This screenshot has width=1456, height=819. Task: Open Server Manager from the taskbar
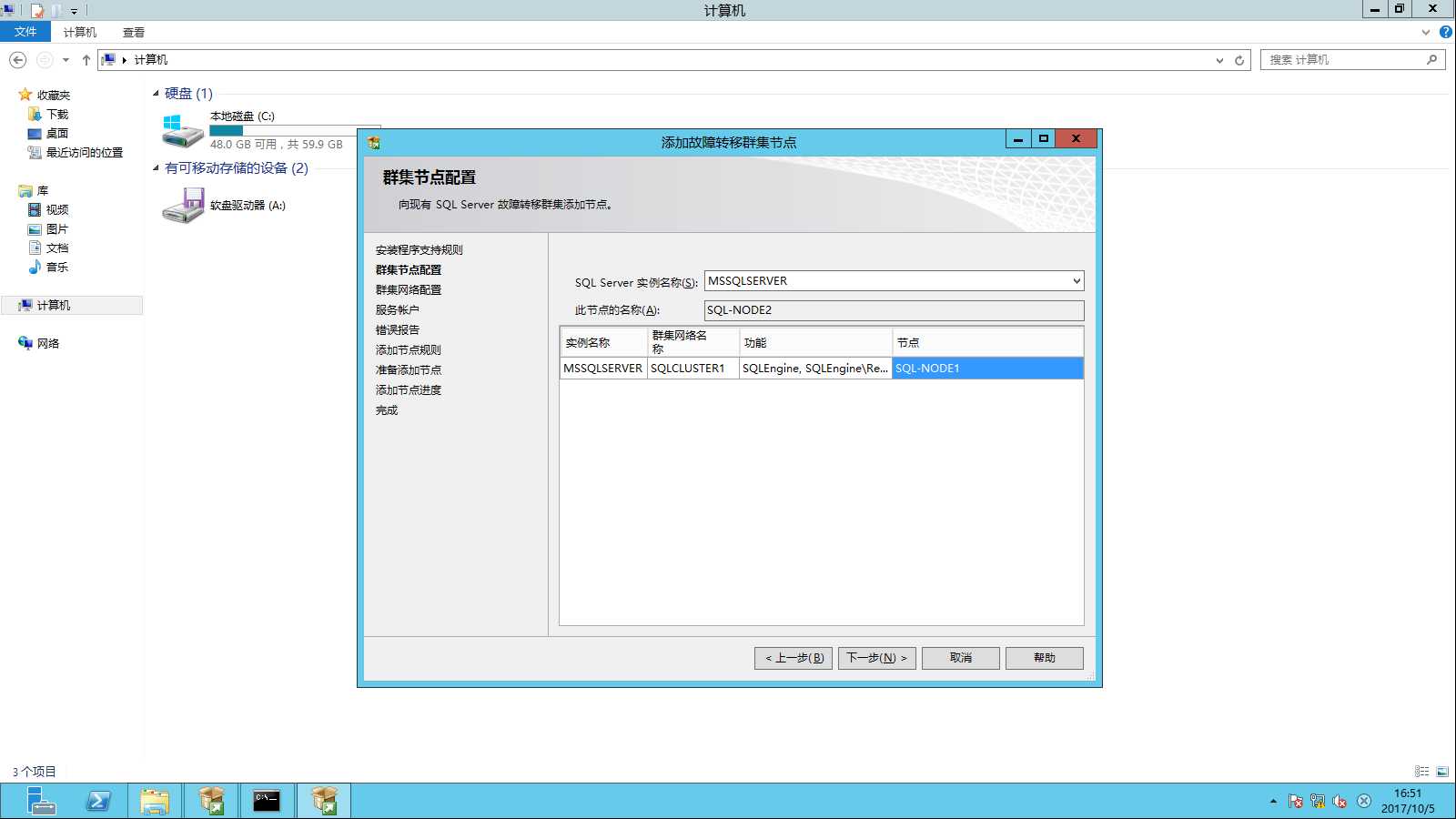pyautogui.click(x=41, y=801)
